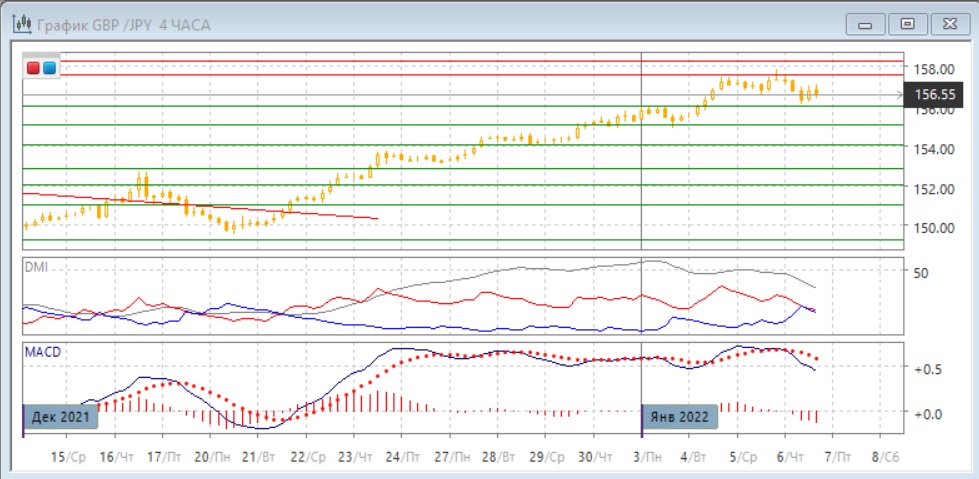The image size is (979, 479).
Task: Minimize the GBP/JPY chart window
Action: pyautogui.click(x=866, y=24)
